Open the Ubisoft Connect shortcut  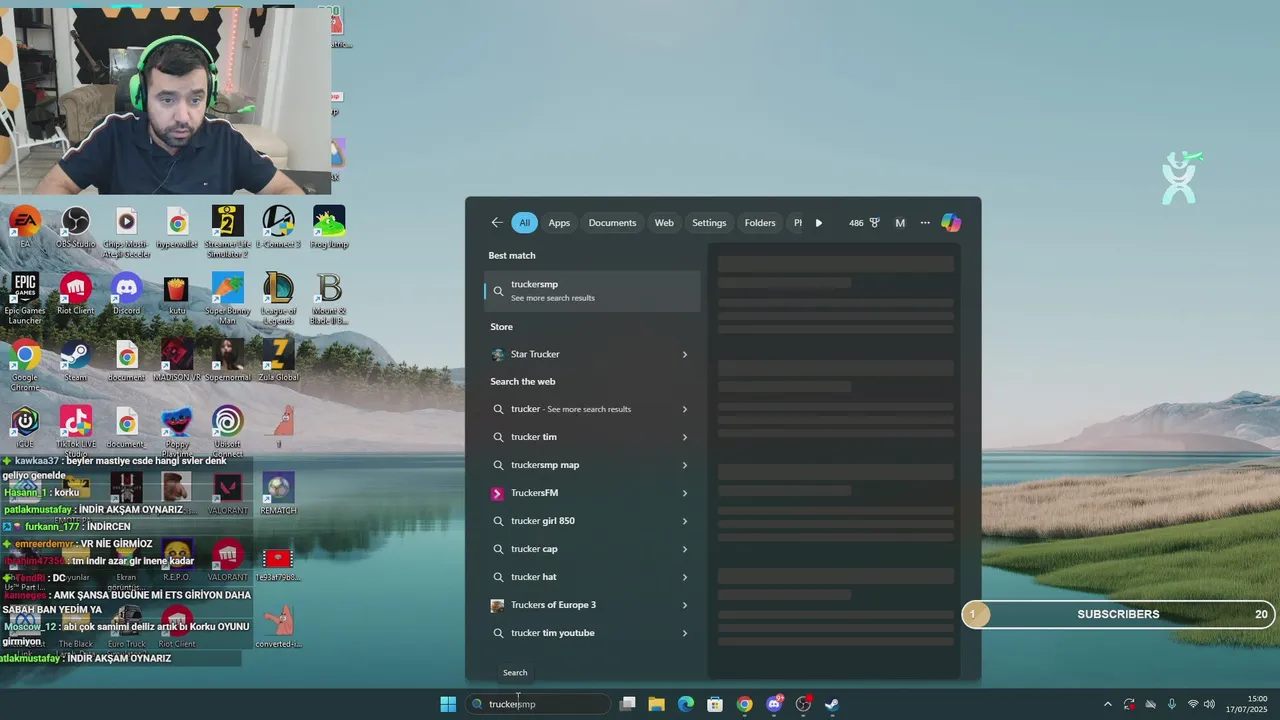[x=227, y=432]
